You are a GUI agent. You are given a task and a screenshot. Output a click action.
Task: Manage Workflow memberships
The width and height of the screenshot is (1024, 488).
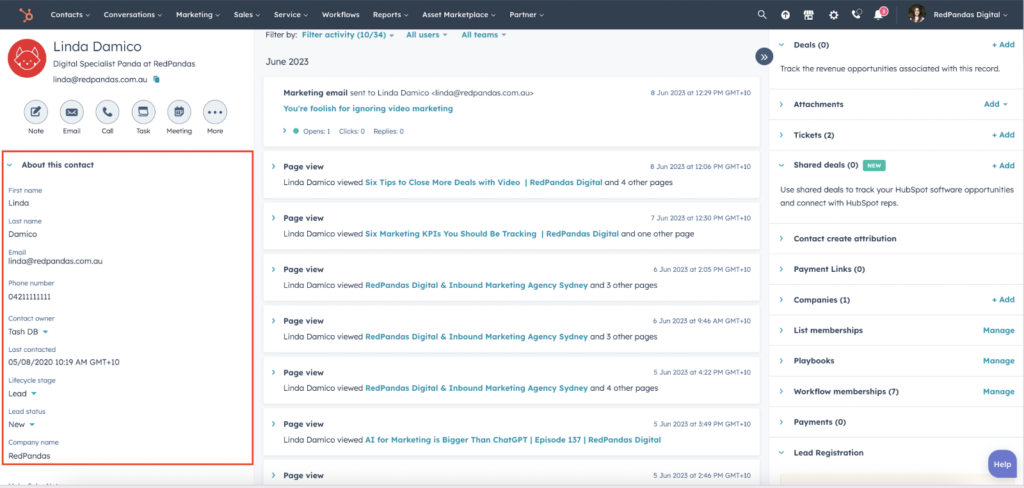click(999, 391)
